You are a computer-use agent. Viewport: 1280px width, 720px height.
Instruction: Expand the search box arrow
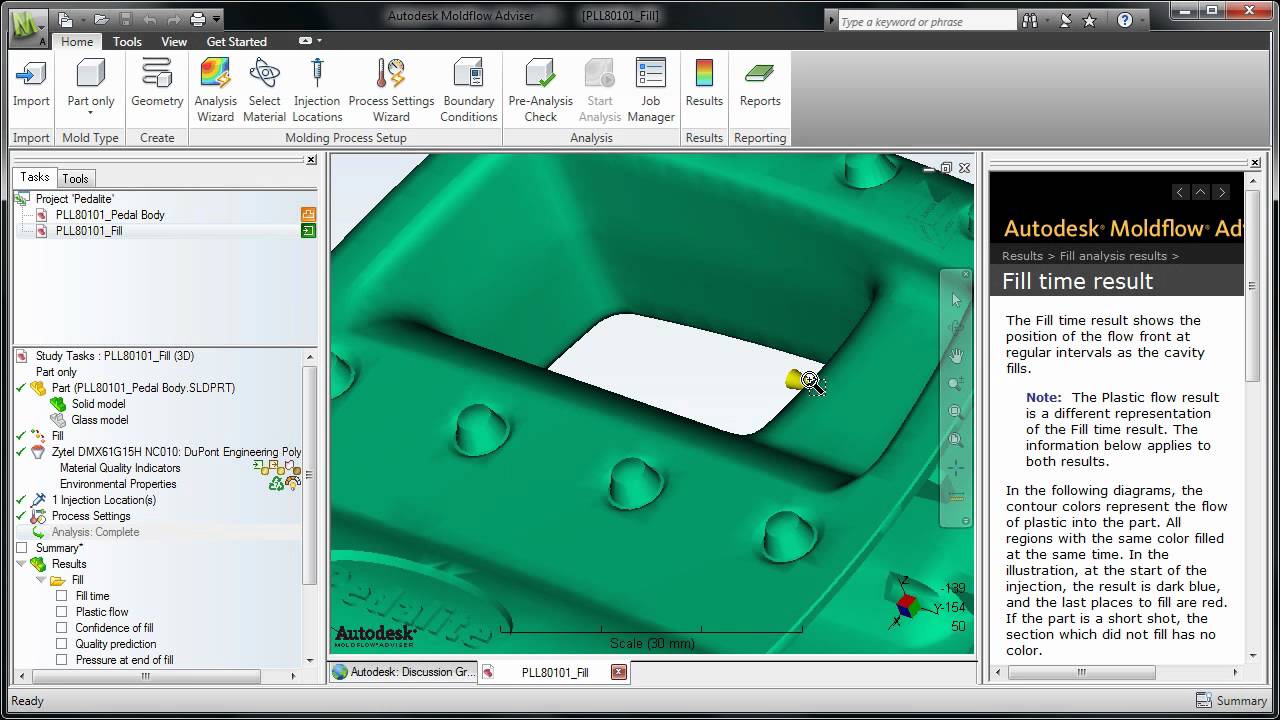(831, 20)
